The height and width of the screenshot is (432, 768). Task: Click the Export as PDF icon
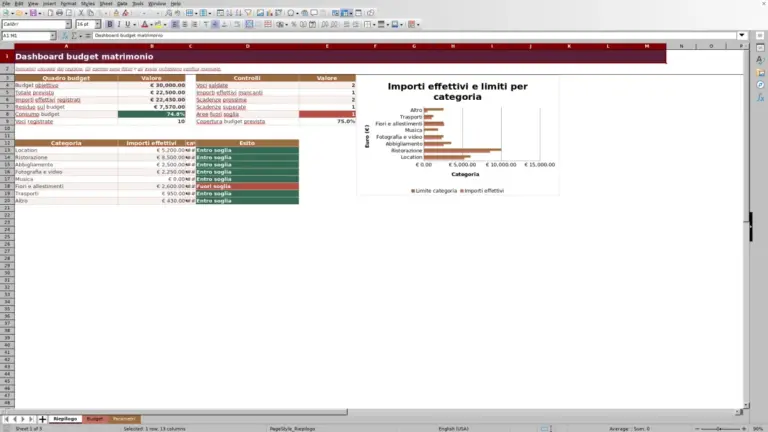pos(50,13)
